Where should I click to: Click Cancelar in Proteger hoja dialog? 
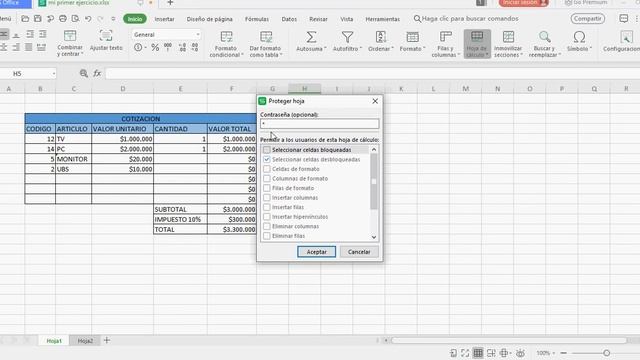pos(359,252)
